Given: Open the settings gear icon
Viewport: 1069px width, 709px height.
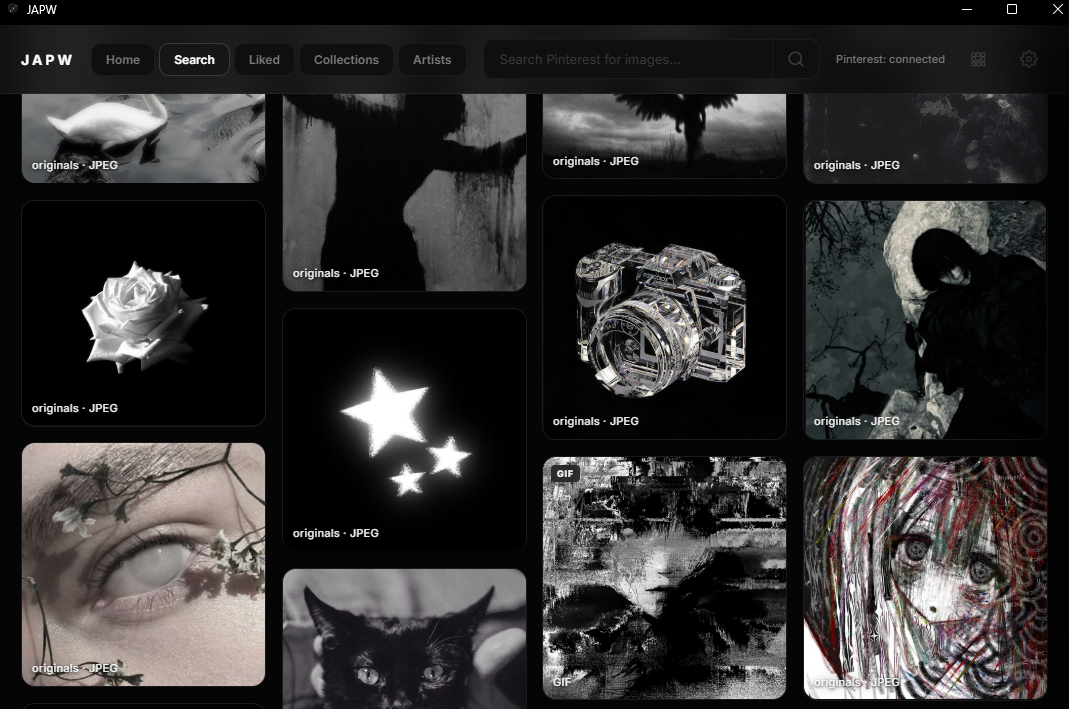Looking at the screenshot, I should pyautogui.click(x=1029, y=59).
